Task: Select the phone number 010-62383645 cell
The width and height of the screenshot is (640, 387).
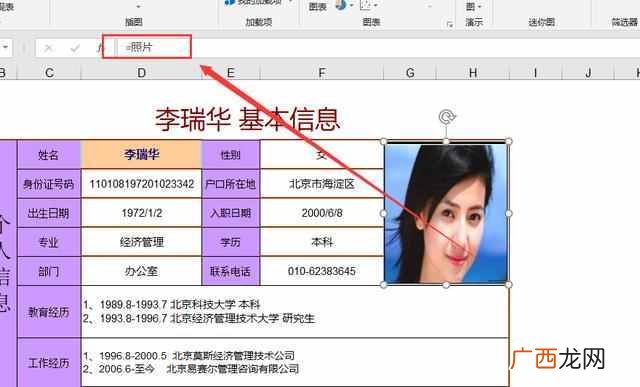Action: (322, 271)
